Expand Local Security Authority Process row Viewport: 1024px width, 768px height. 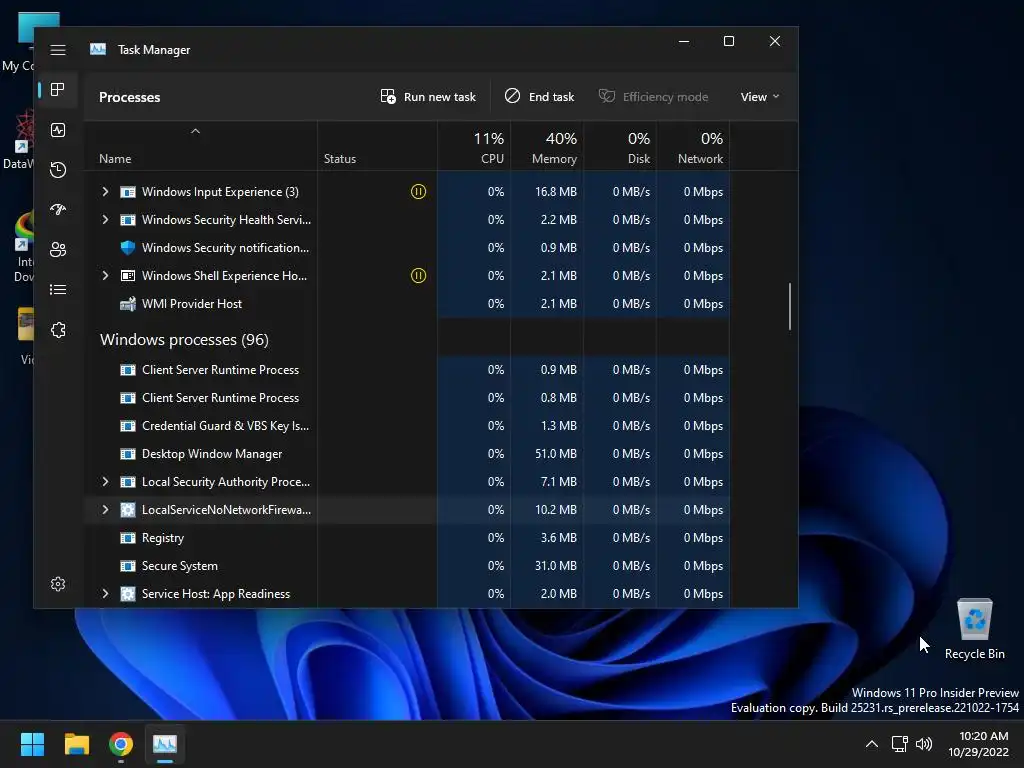[x=105, y=481]
